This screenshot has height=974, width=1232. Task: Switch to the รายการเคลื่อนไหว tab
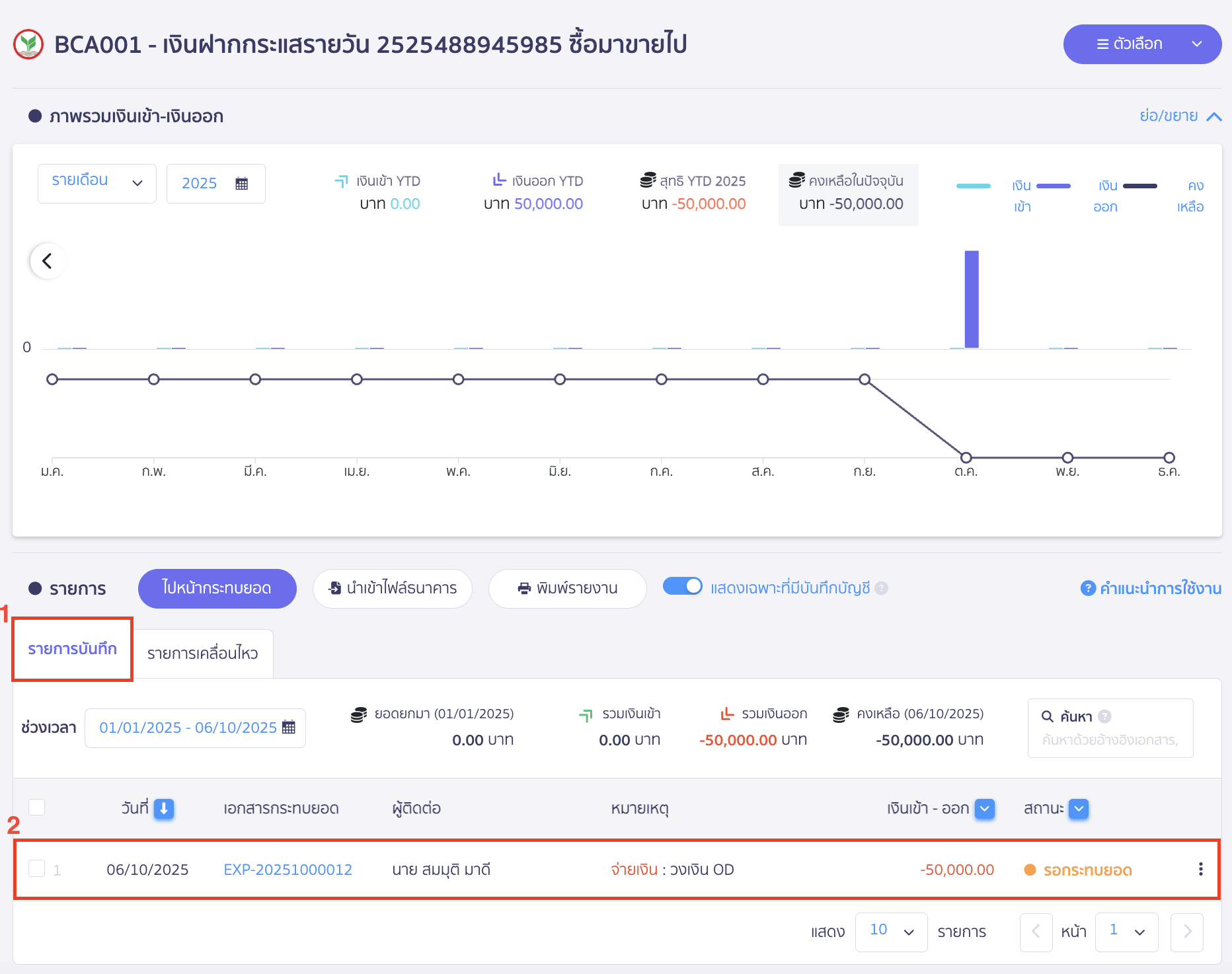(203, 652)
